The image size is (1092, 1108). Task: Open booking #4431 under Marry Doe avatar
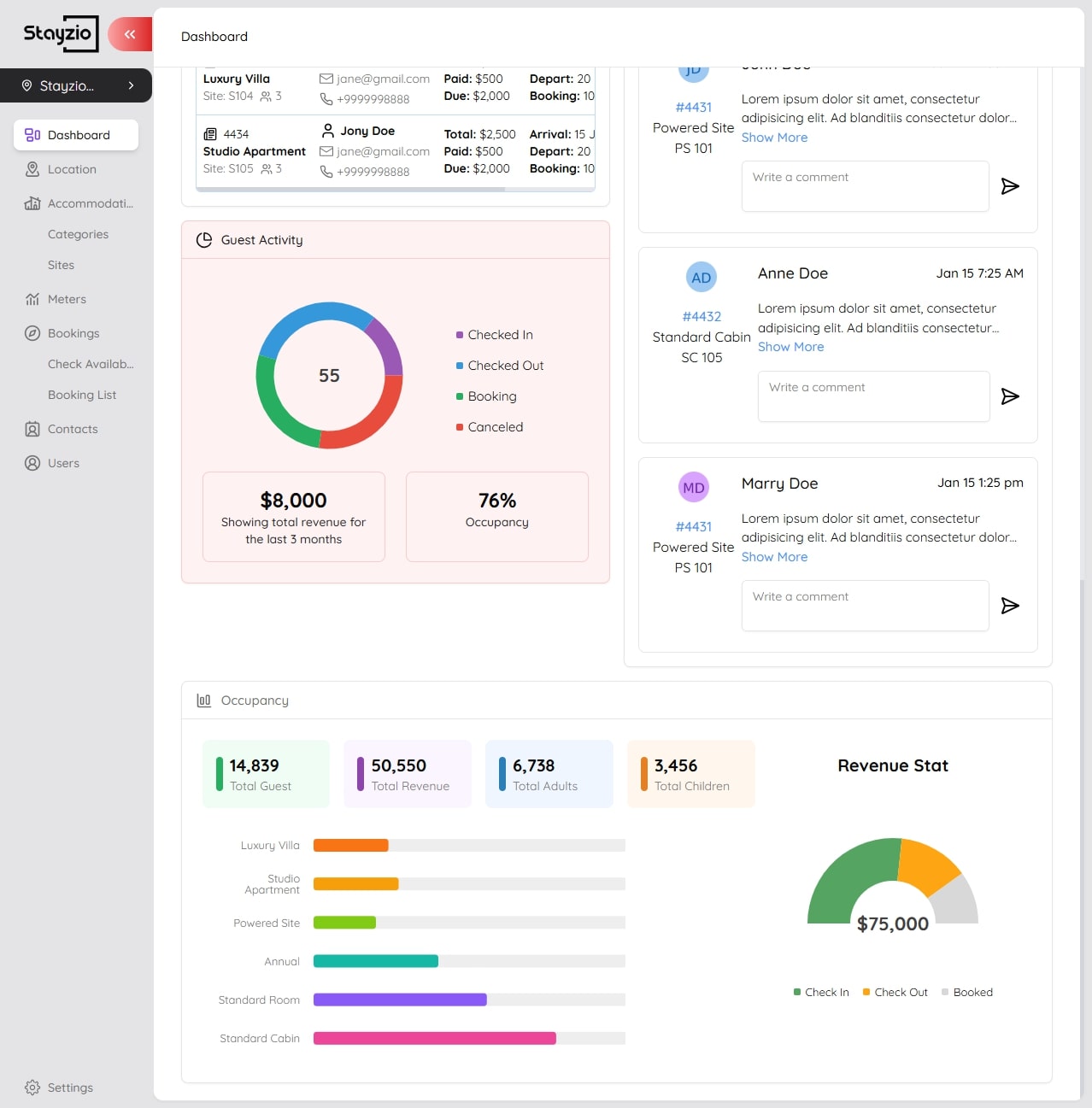[x=694, y=527]
